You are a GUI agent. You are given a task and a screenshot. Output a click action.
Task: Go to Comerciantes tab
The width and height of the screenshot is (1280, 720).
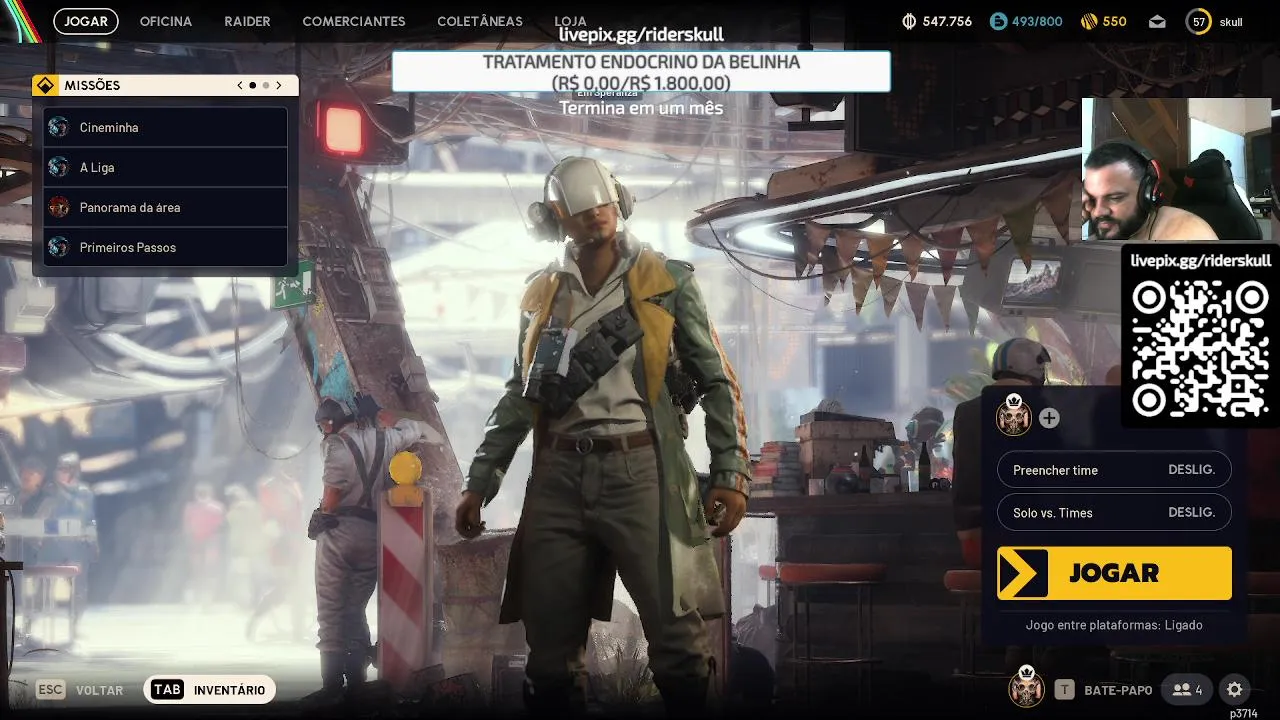354,21
